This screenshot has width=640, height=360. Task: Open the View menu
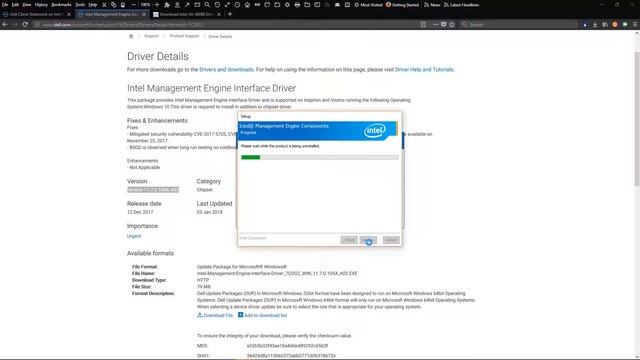27,5
